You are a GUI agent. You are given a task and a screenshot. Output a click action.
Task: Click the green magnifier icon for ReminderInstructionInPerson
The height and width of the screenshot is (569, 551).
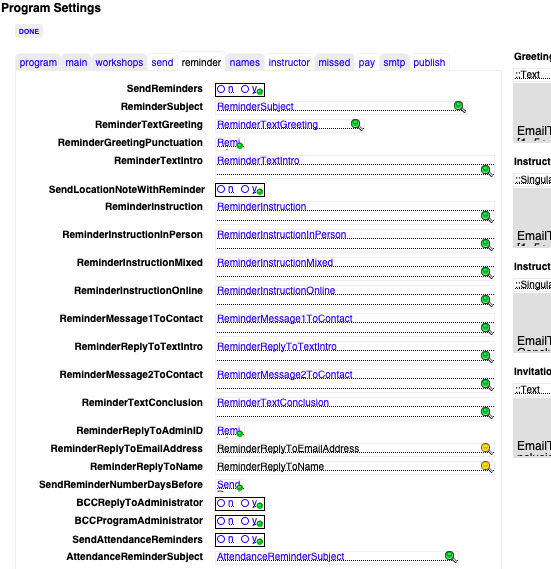point(487,245)
